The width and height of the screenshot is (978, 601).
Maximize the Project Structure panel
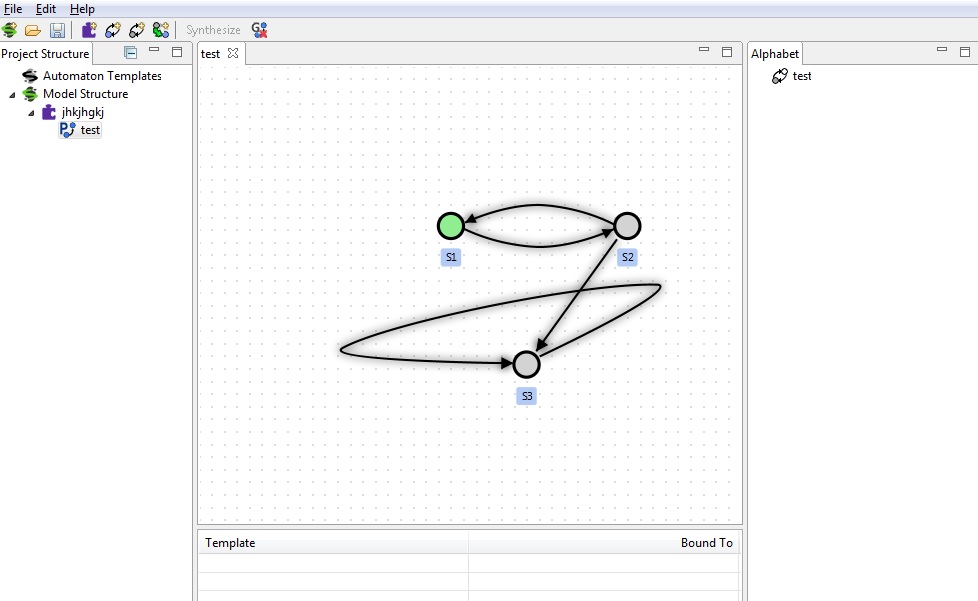[177, 52]
